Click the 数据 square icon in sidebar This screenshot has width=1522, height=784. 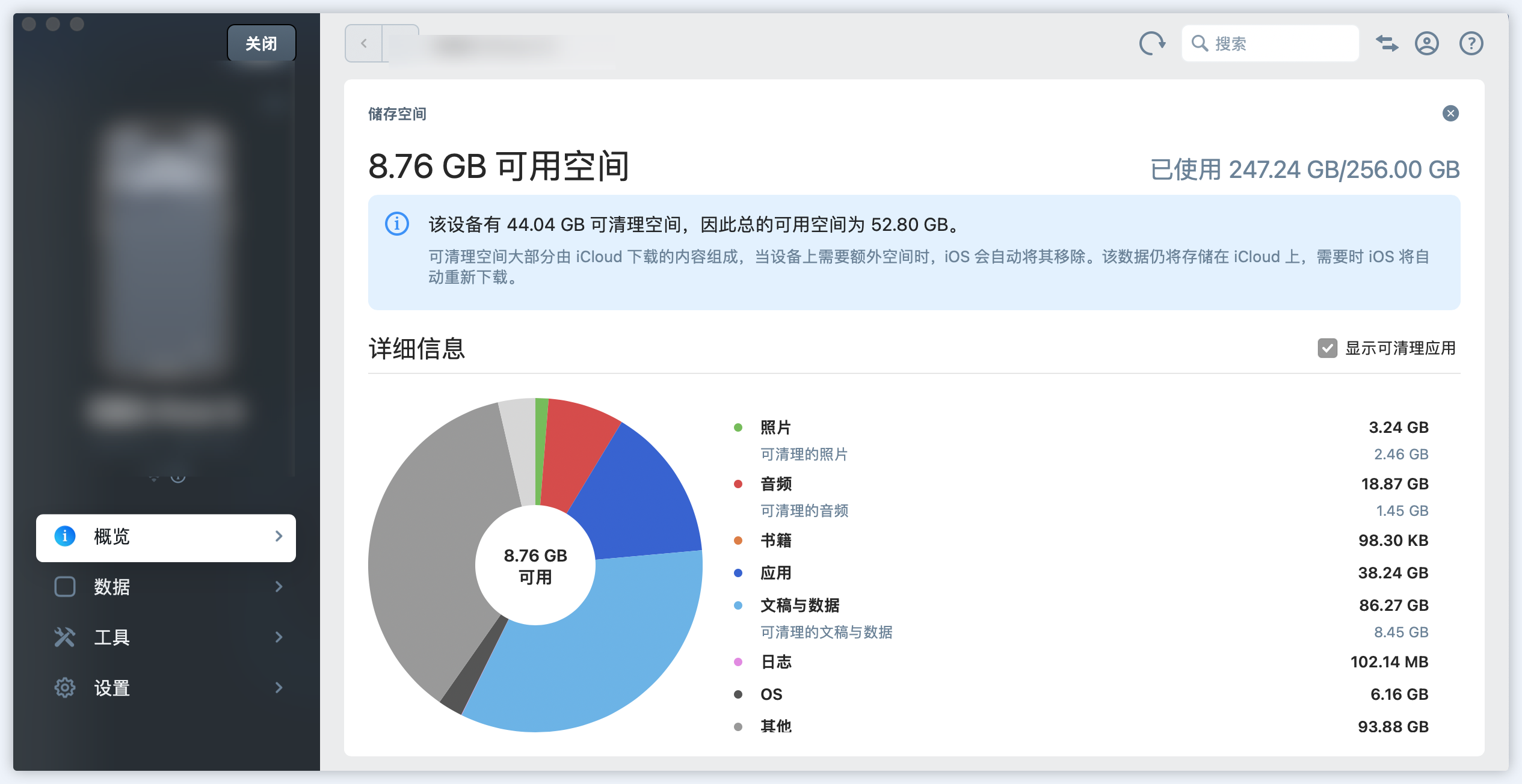pos(65,586)
